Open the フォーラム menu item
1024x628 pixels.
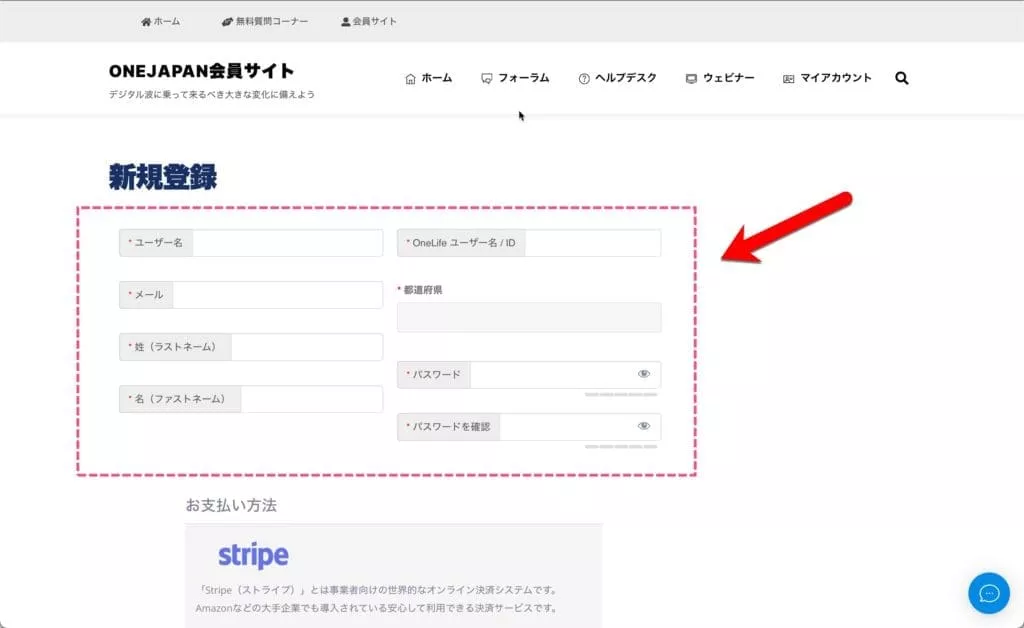point(523,78)
